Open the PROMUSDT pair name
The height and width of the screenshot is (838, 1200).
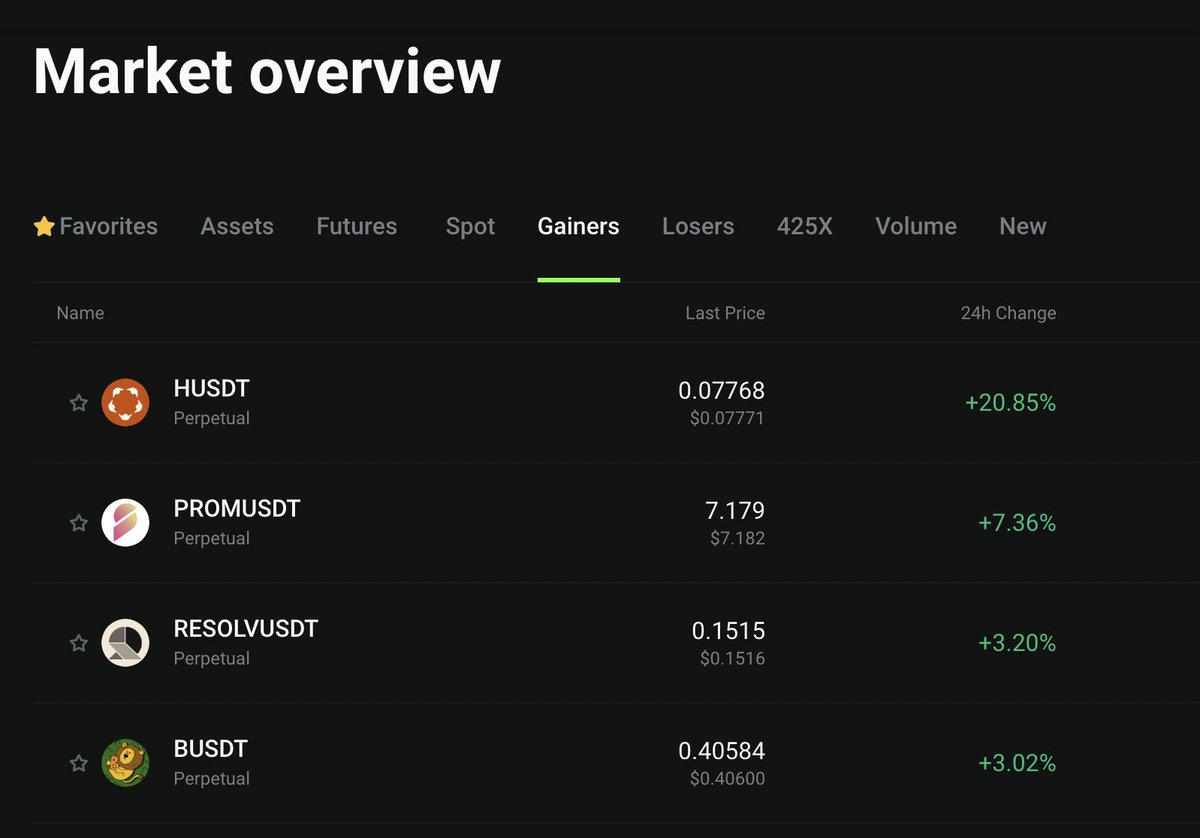237,509
